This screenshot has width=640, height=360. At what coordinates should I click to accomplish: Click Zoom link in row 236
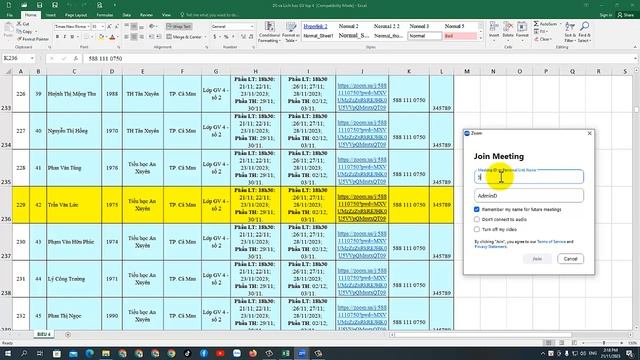[x=362, y=208]
